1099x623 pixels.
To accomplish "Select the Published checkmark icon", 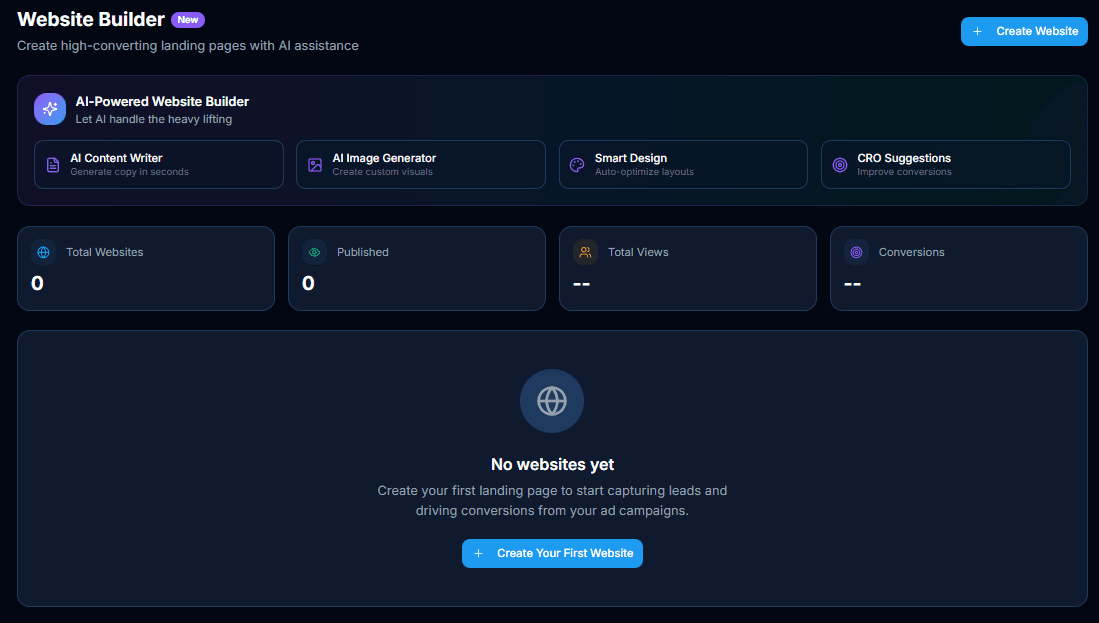I will (314, 252).
